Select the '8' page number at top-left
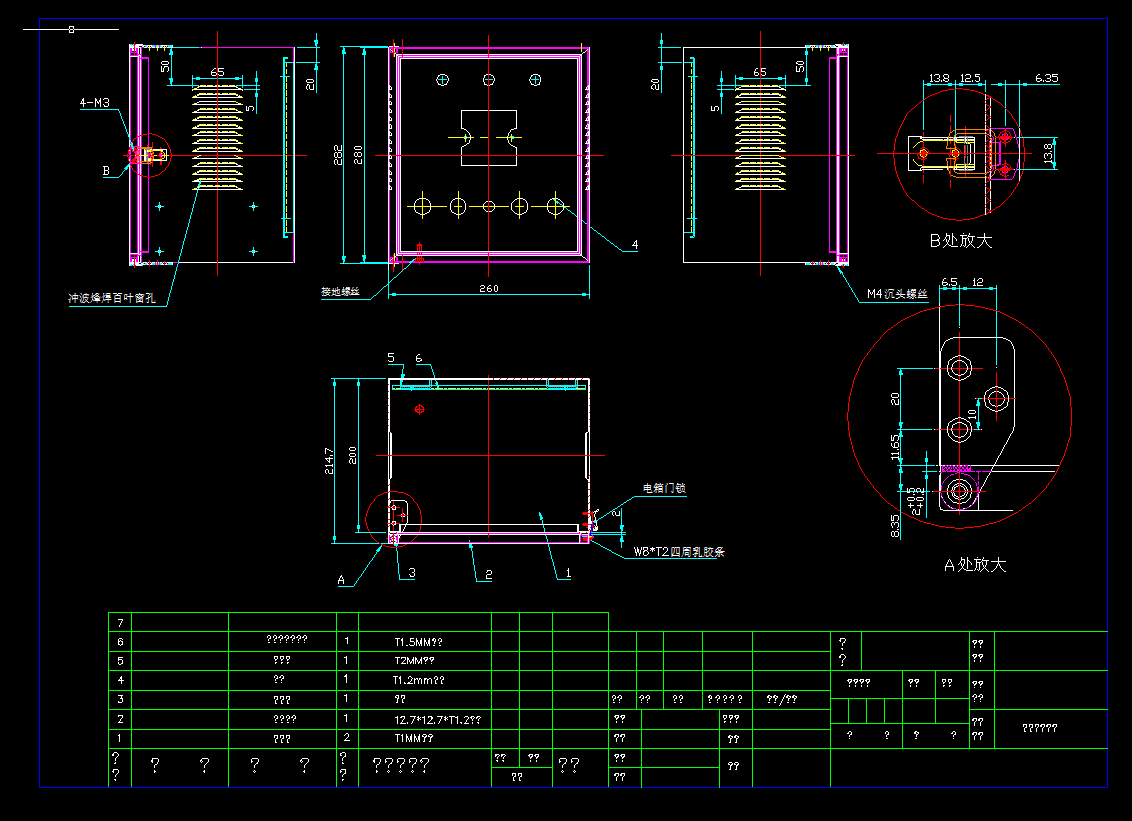The image size is (1132, 821). pos(71,30)
